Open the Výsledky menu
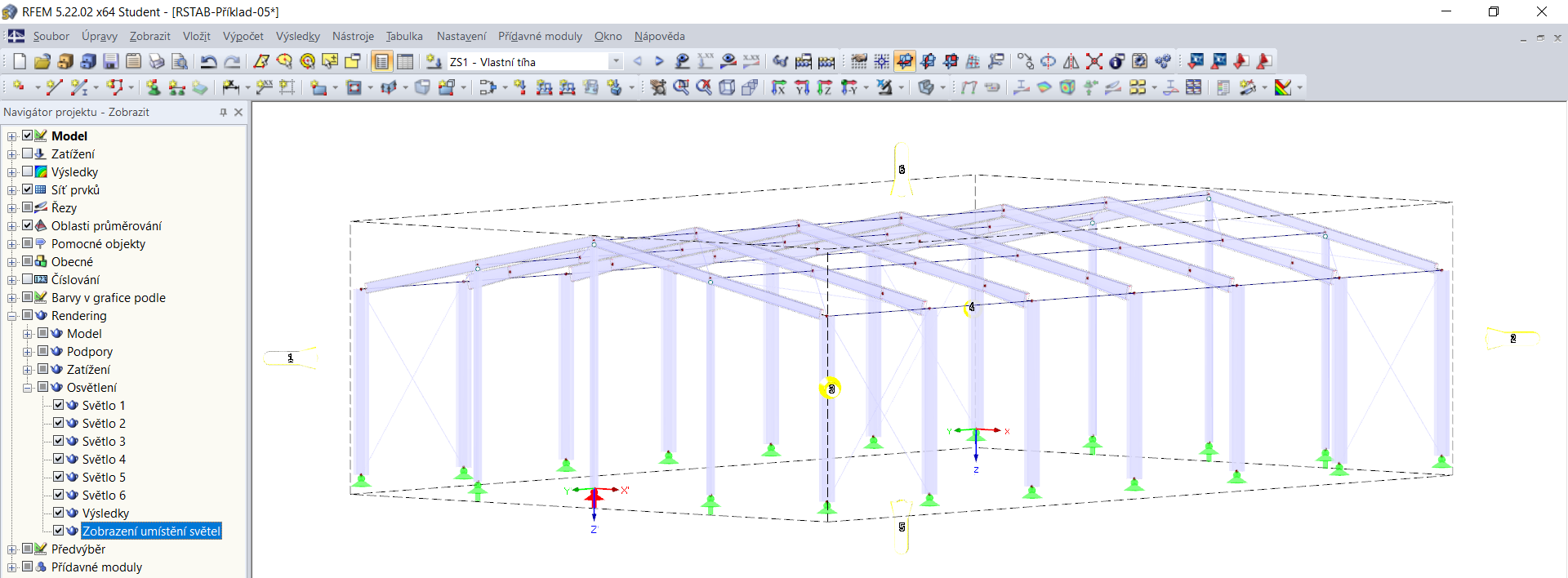The width and height of the screenshot is (1568, 578). coord(297,36)
